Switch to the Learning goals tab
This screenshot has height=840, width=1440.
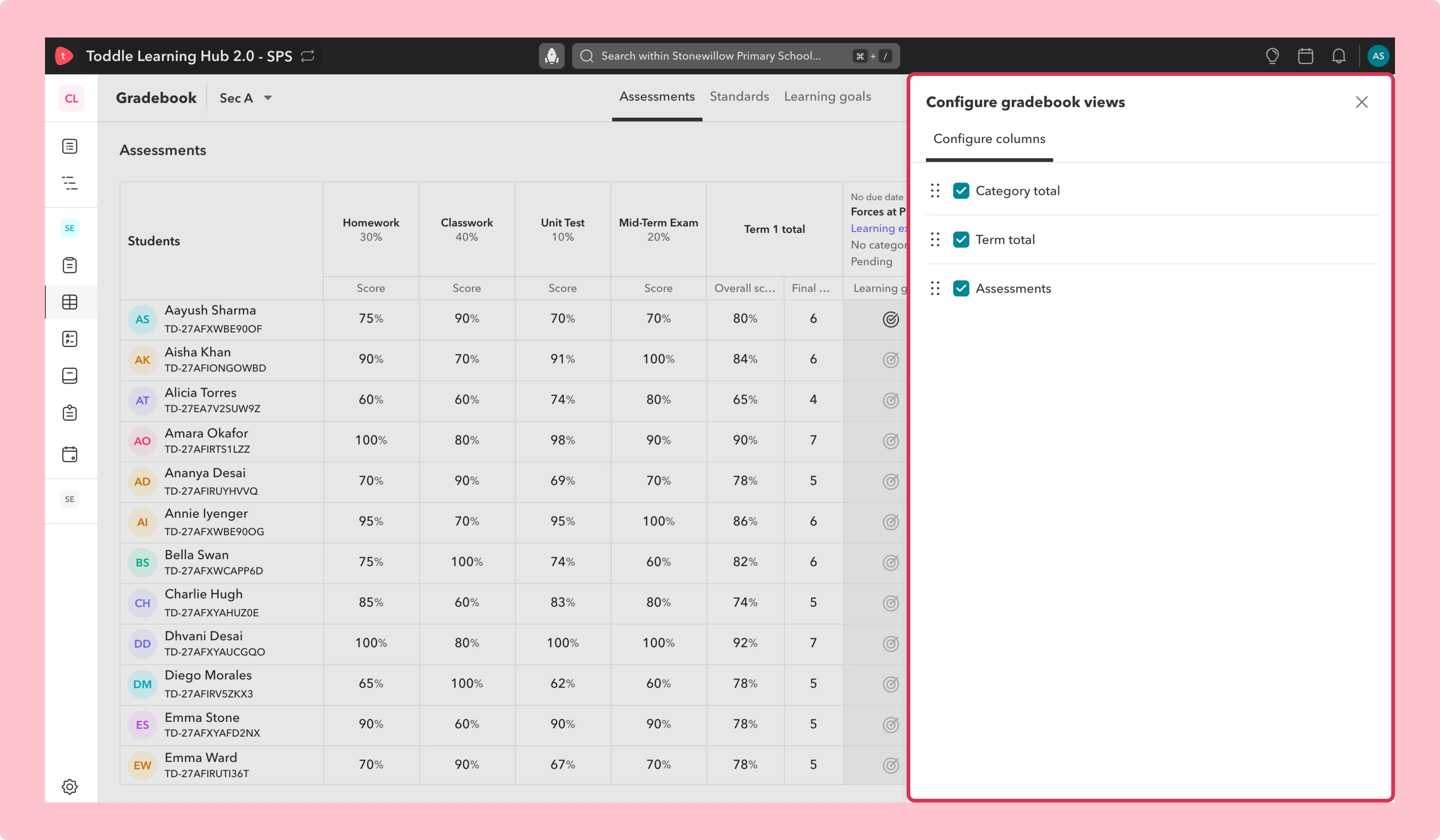pyautogui.click(x=827, y=97)
